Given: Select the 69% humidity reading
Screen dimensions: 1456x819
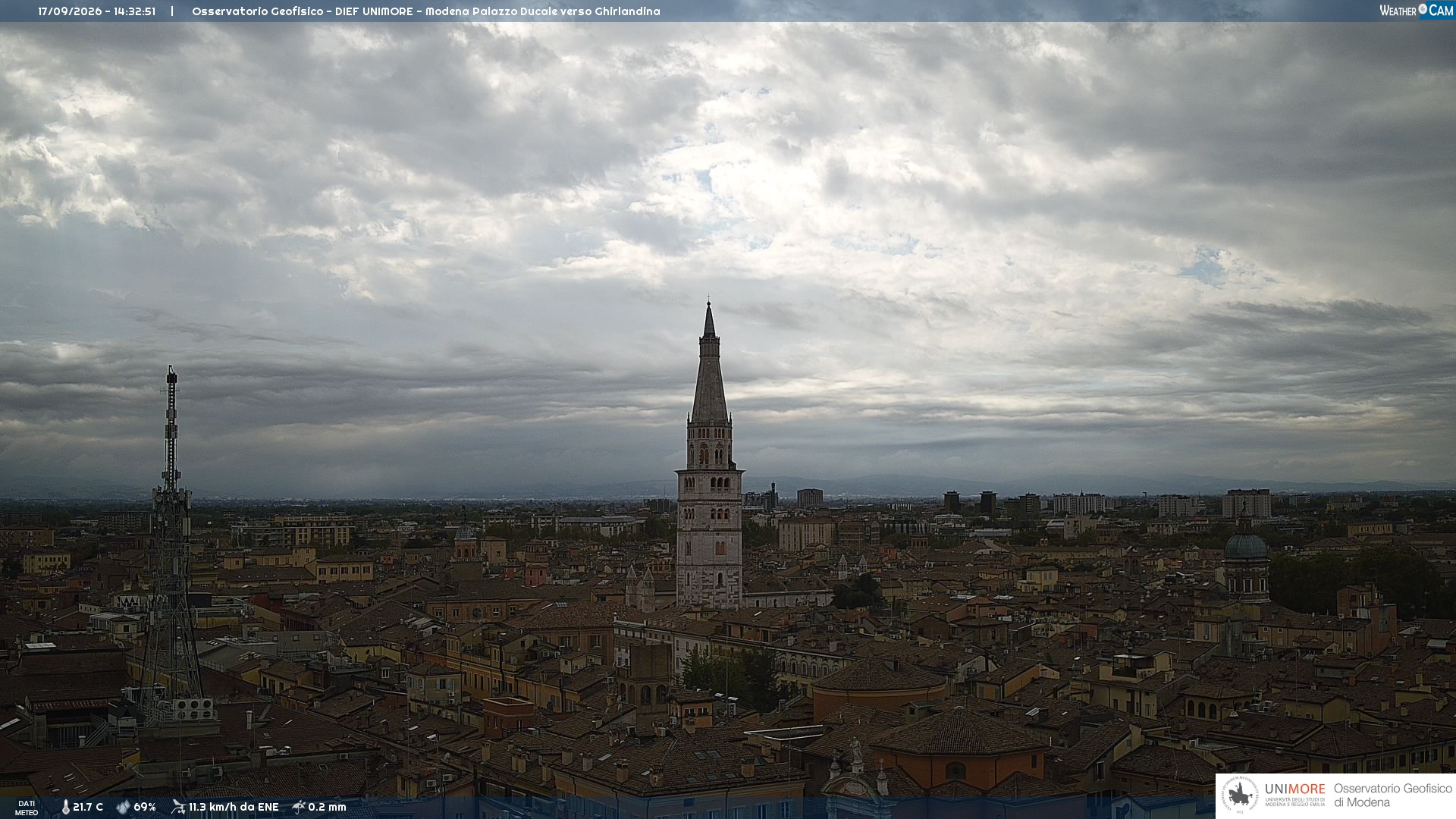Looking at the screenshot, I should (x=145, y=807).
